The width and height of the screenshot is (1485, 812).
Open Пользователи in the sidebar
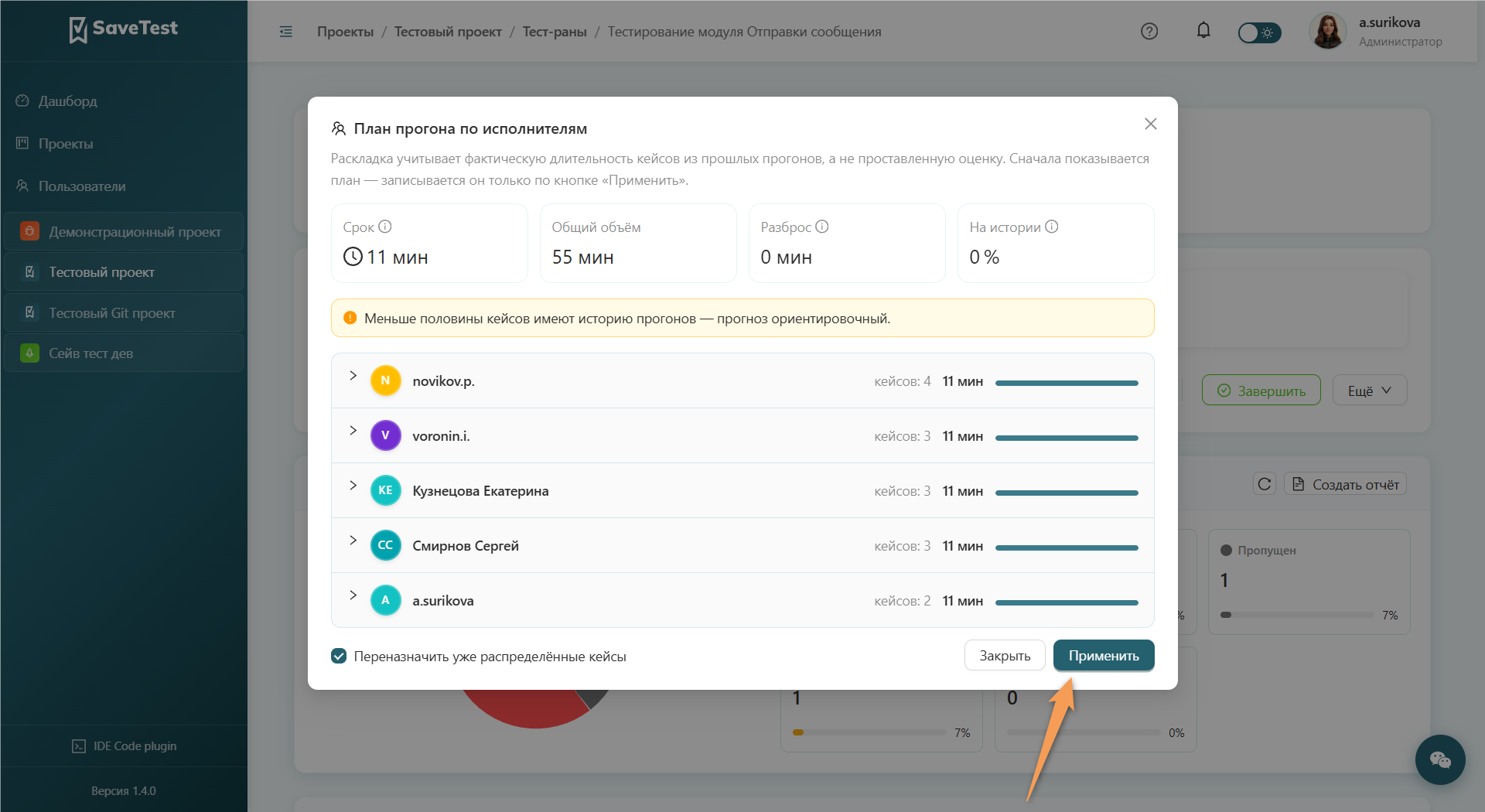tap(82, 186)
